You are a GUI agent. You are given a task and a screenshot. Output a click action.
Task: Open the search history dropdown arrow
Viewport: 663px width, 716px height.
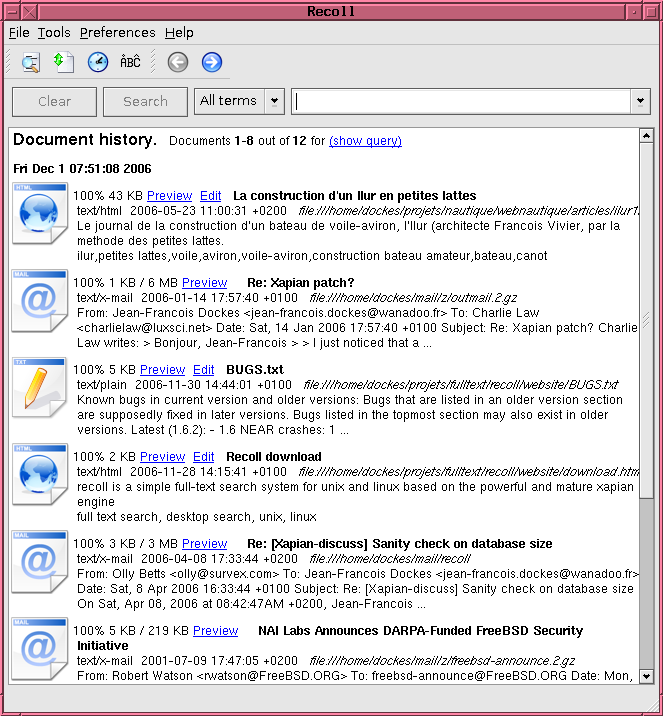(x=641, y=101)
